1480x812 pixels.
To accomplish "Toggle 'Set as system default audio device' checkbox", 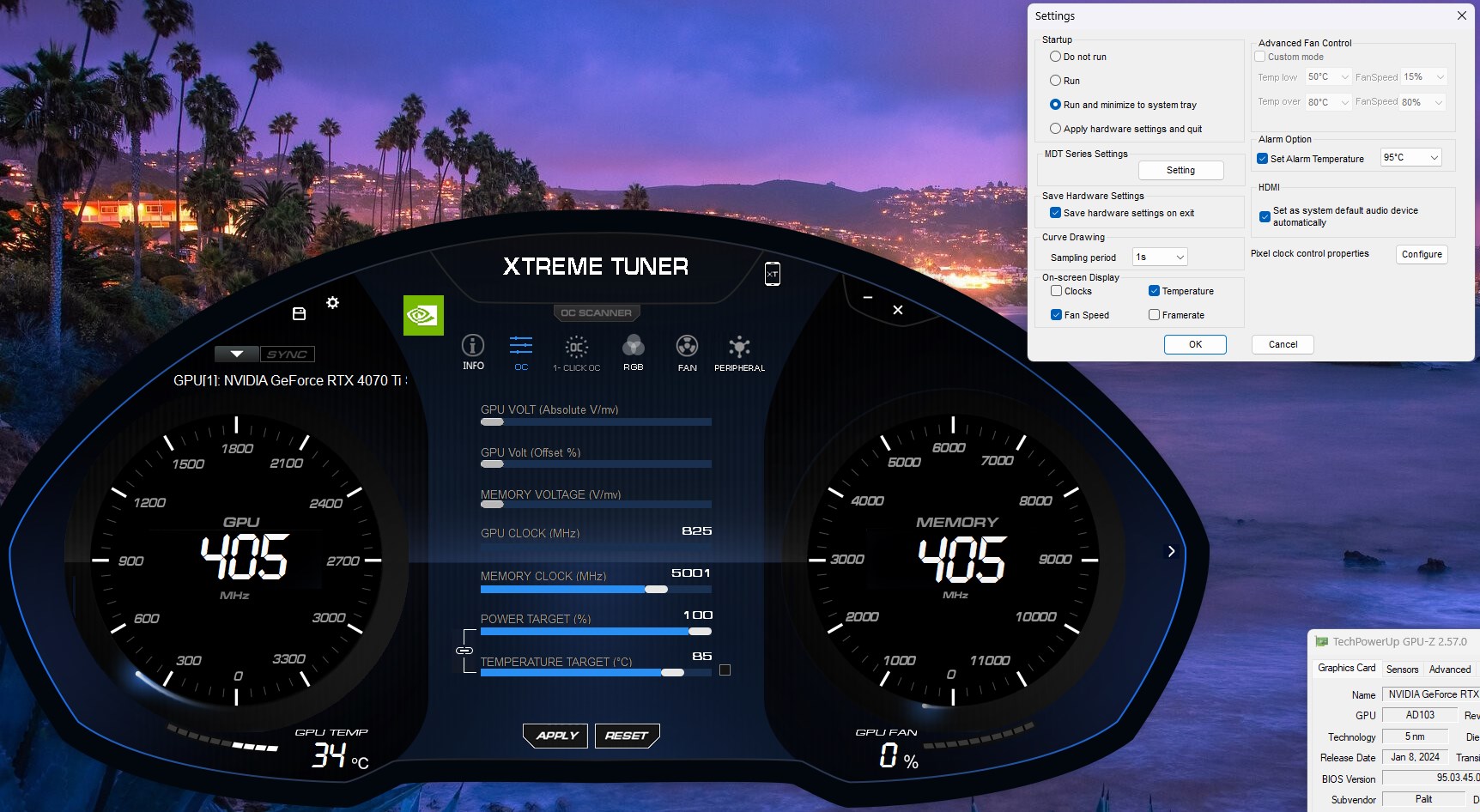I will 1265,216.
